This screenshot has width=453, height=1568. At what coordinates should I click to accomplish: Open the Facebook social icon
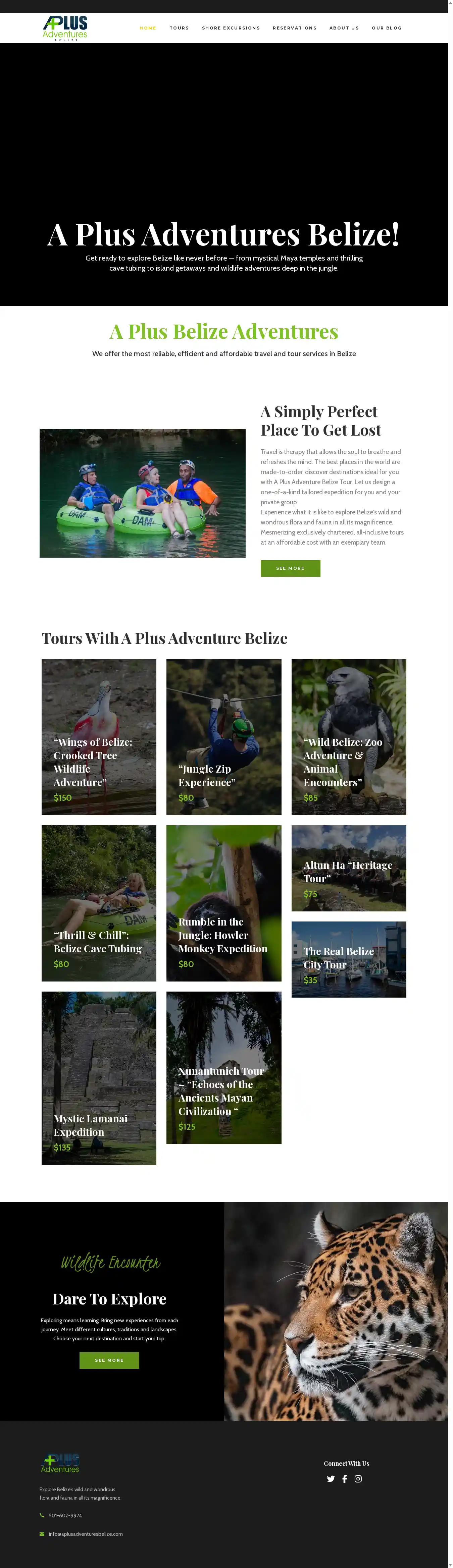345,1478
